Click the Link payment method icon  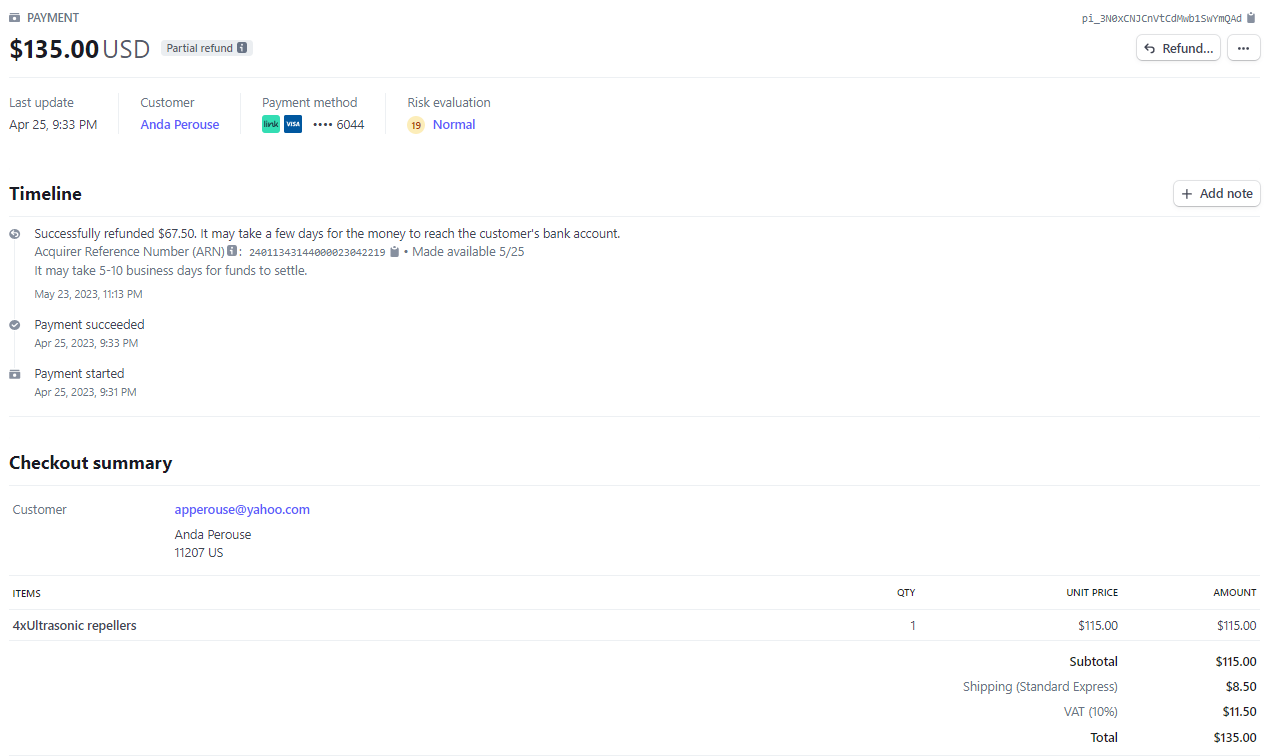[x=271, y=125]
